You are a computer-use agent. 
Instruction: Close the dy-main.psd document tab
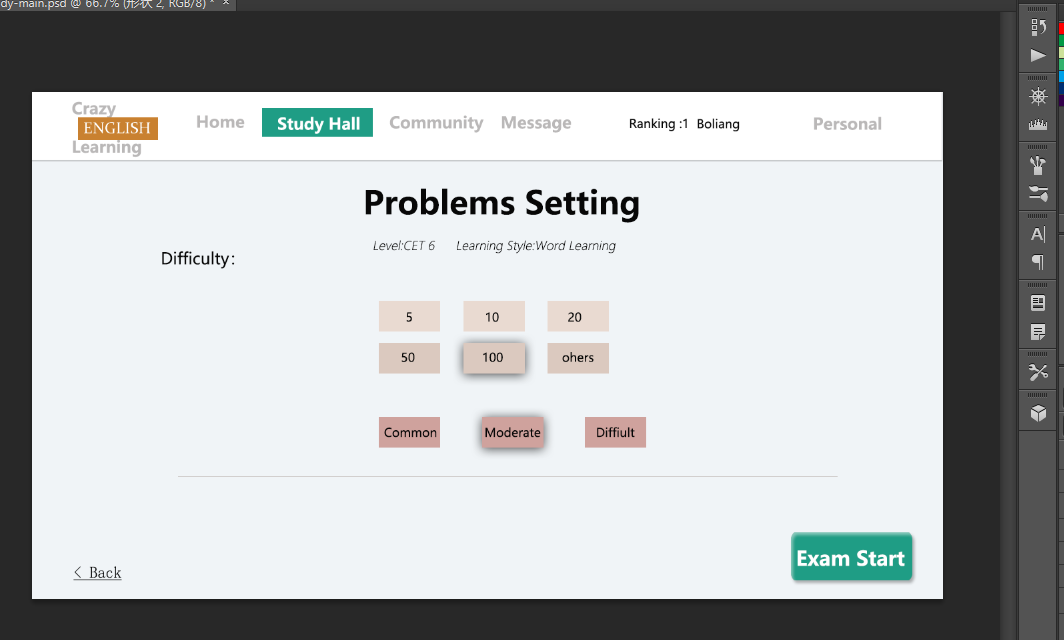pos(225,4)
